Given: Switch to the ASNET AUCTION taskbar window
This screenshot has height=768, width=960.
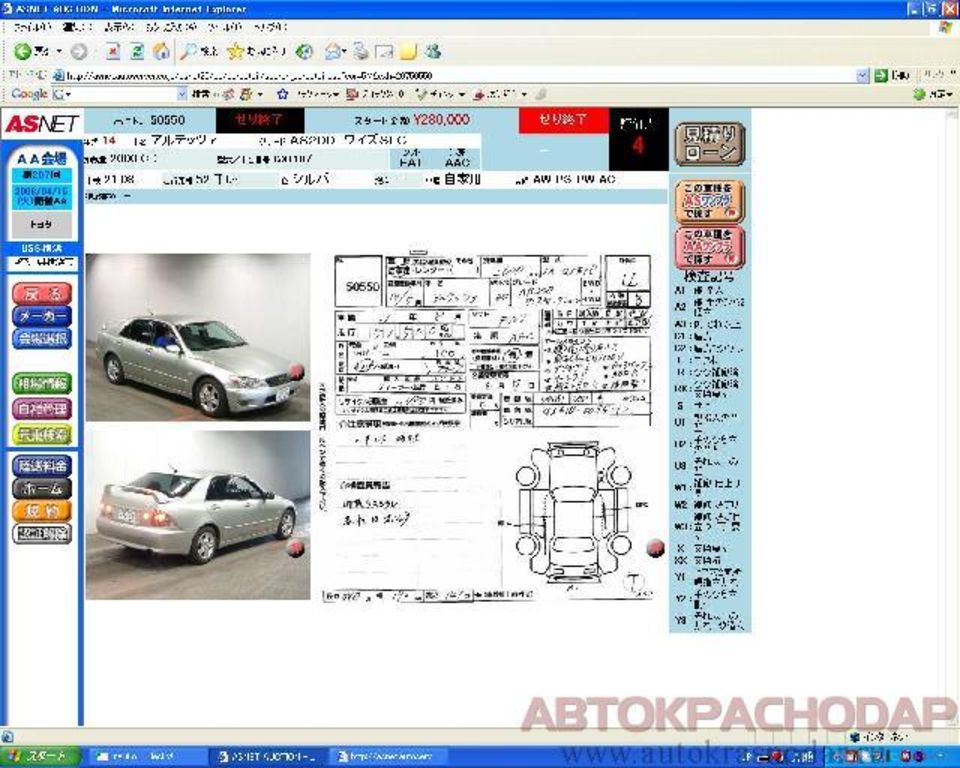Looking at the screenshot, I should tap(268, 758).
